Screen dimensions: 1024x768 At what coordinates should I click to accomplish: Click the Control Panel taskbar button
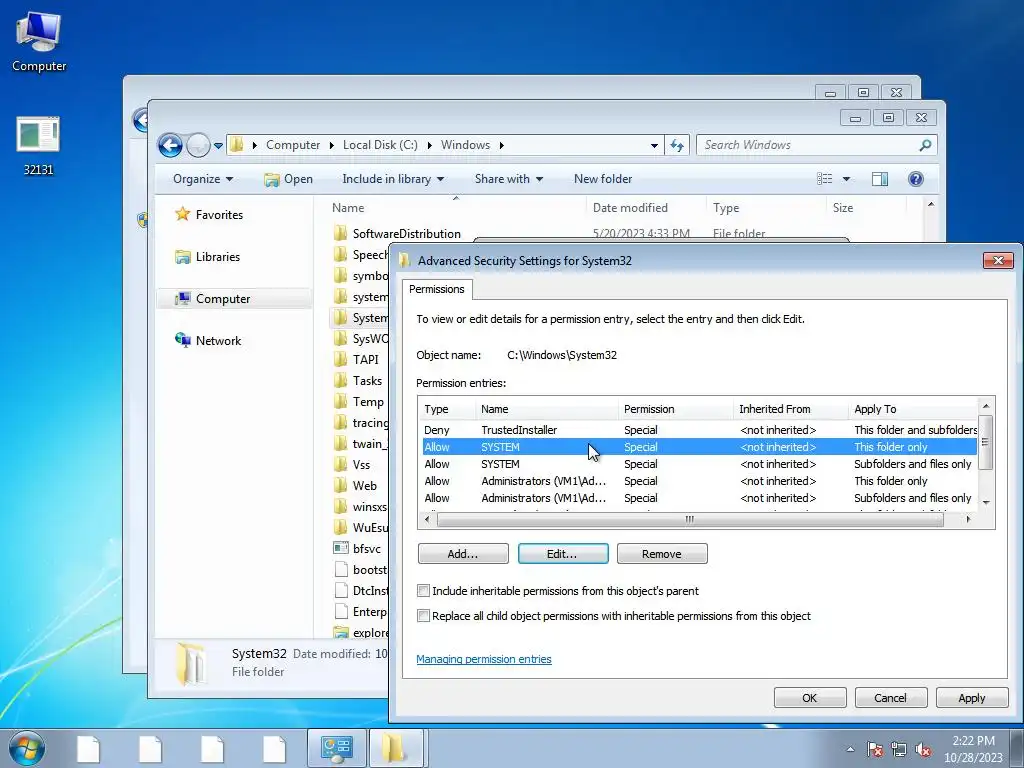coord(337,749)
